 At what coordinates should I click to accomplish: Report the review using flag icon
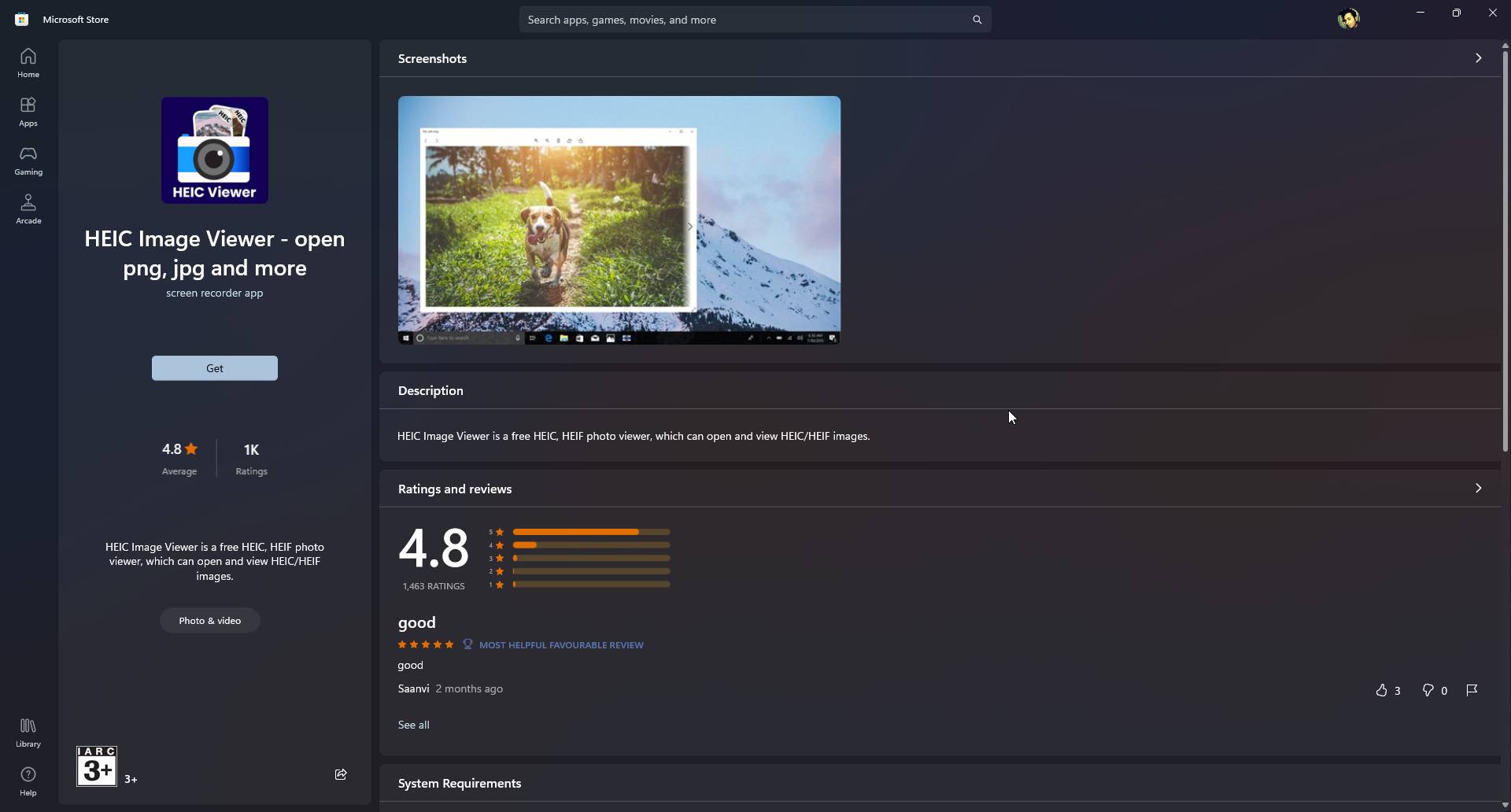[1472, 690]
